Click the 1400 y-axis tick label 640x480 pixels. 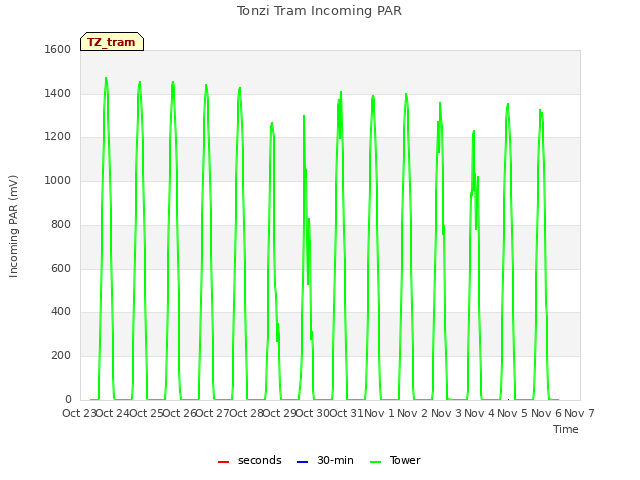tap(58, 93)
